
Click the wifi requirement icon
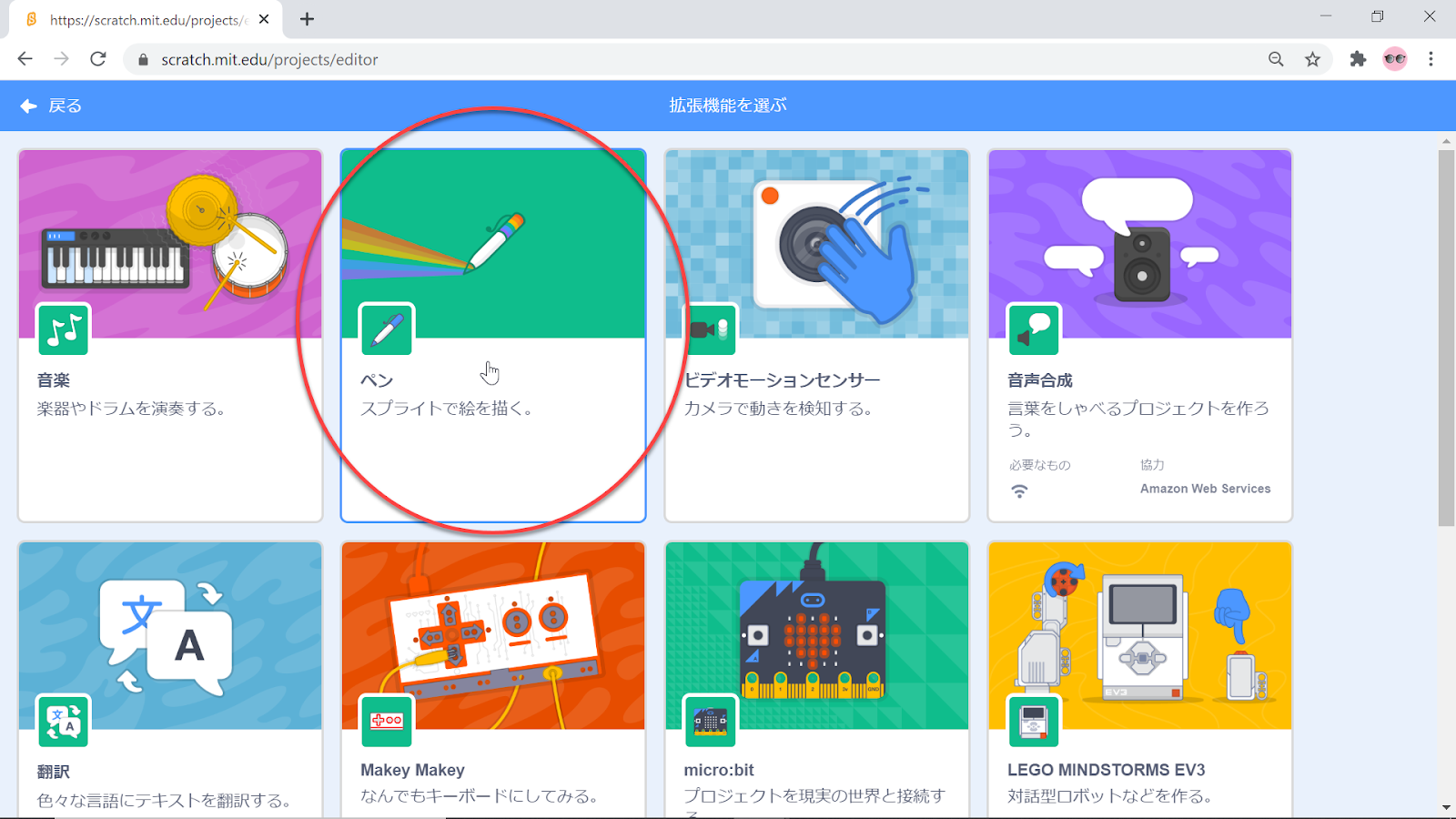point(1019,491)
